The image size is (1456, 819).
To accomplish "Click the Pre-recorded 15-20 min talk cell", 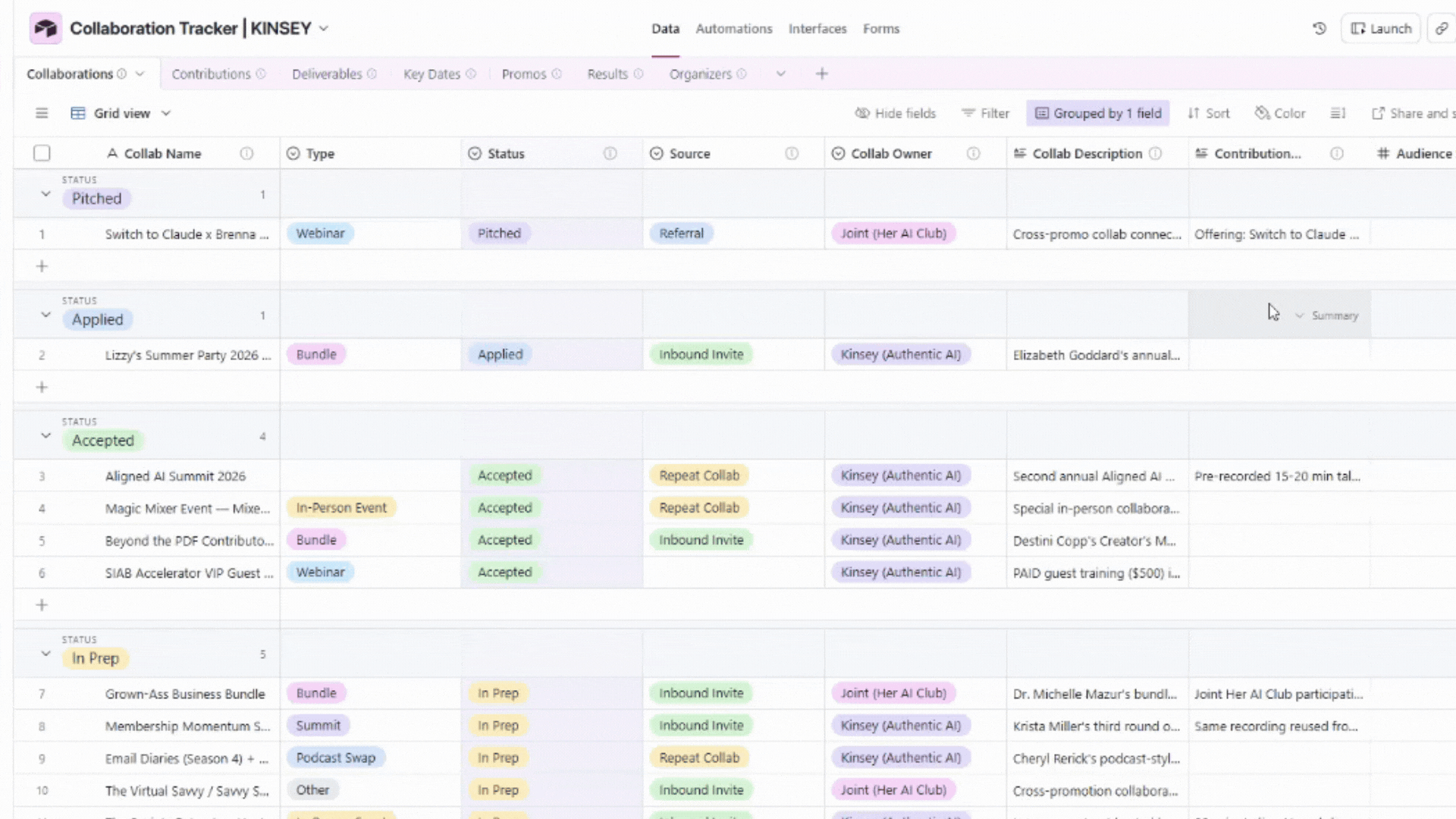I will (1279, 476).
